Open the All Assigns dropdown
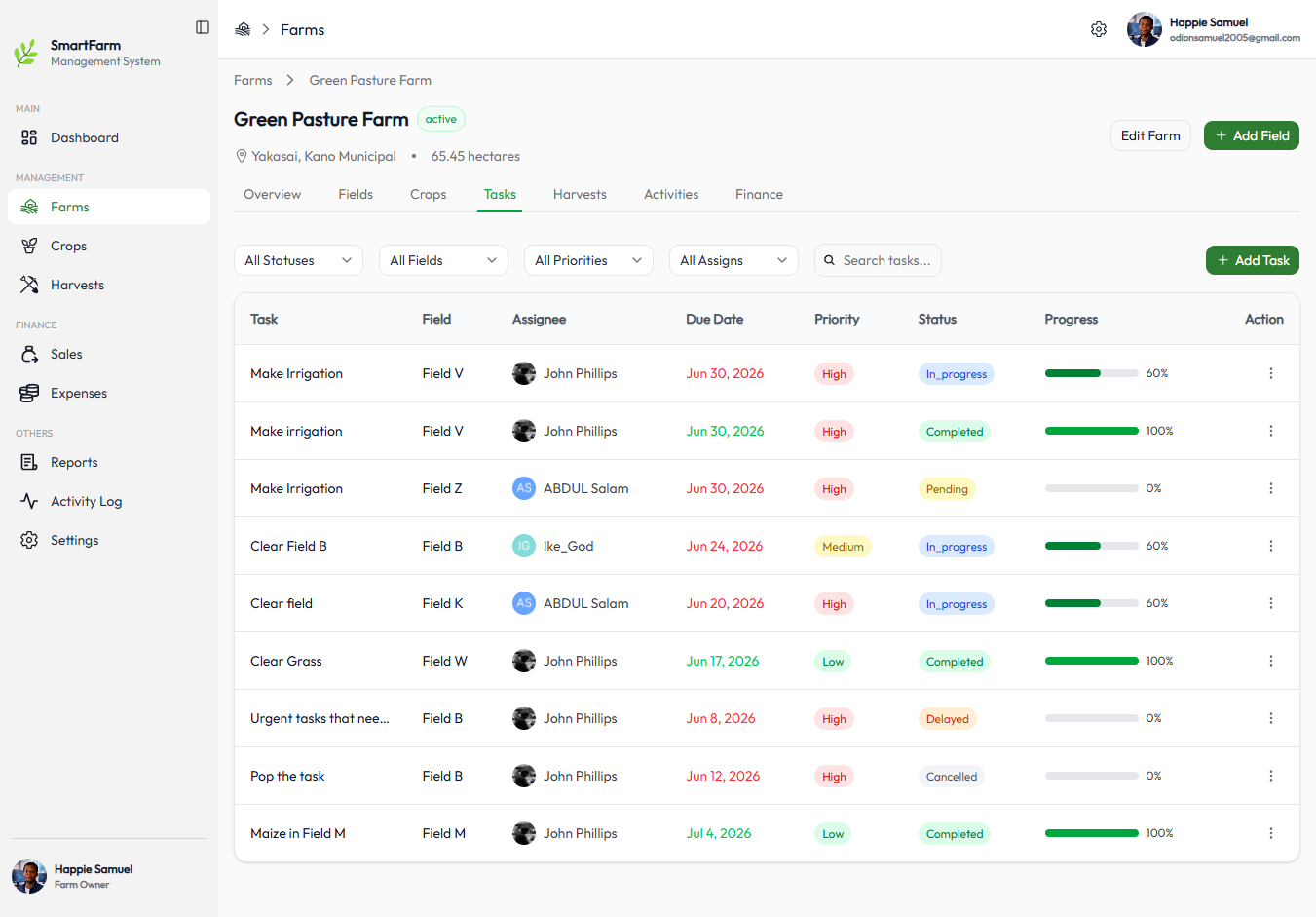Viewport: 1316px width, 917px height. tap(733, 260)
